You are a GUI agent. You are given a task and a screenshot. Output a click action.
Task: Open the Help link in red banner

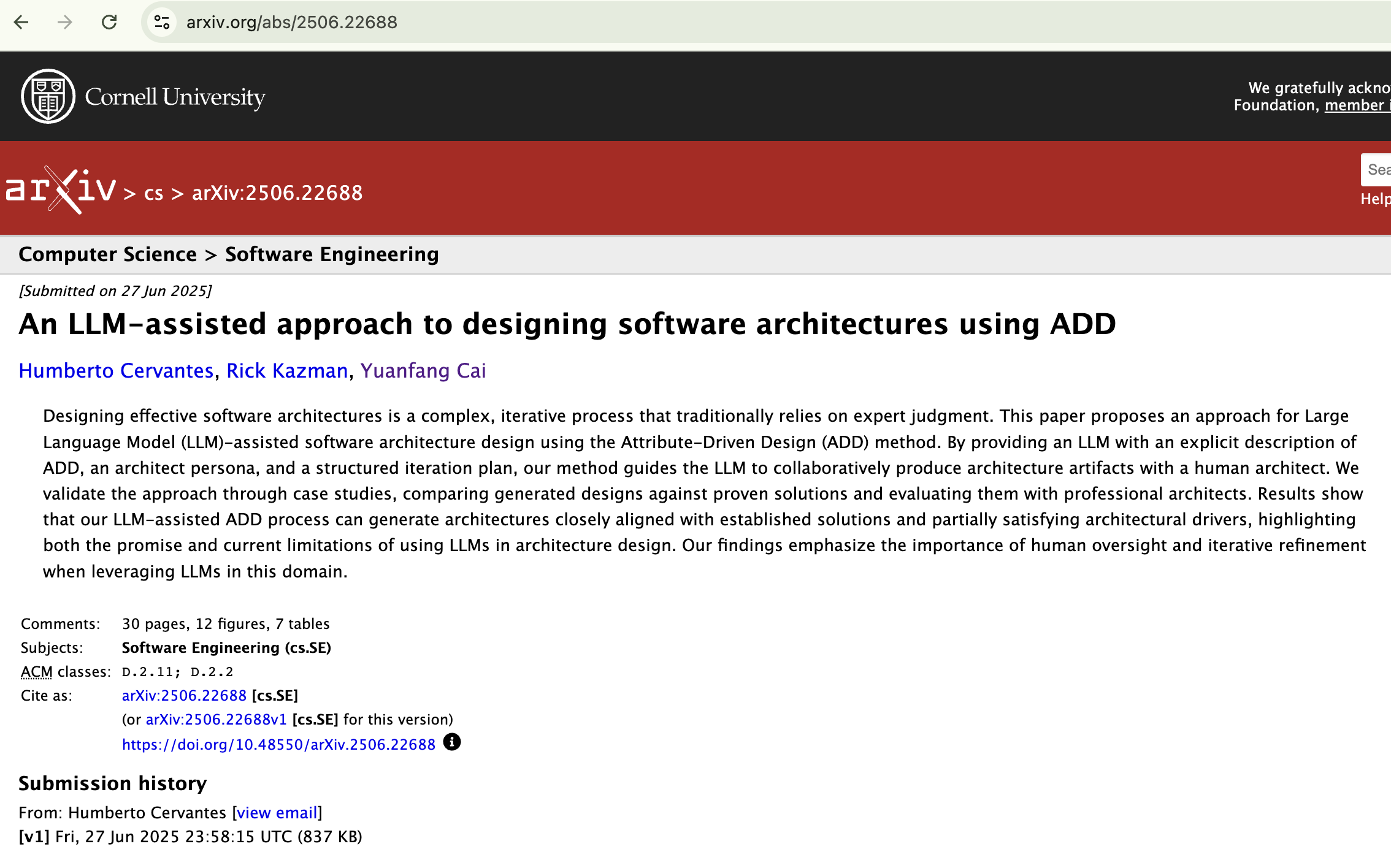tap(1374, 199)
